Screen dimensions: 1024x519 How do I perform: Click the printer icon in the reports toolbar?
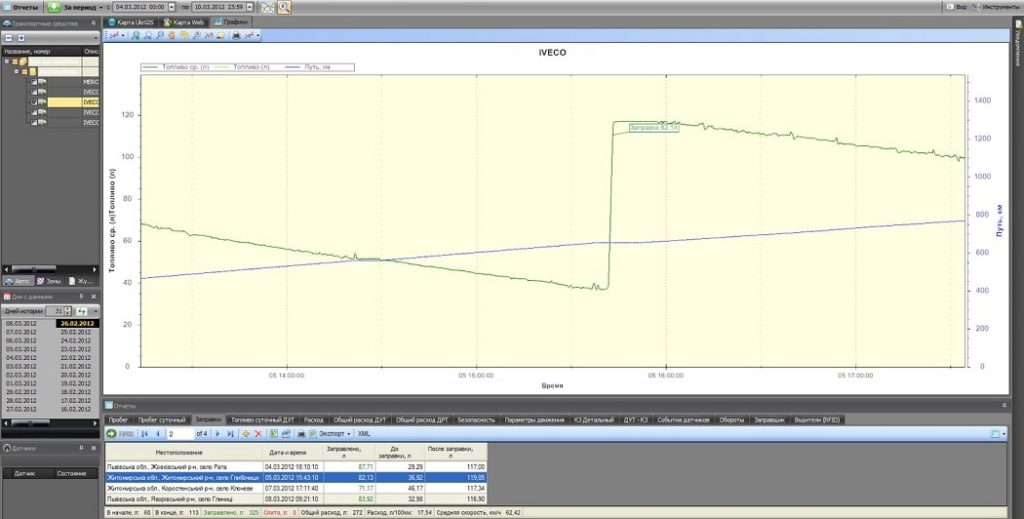click(x=301, y=433)
